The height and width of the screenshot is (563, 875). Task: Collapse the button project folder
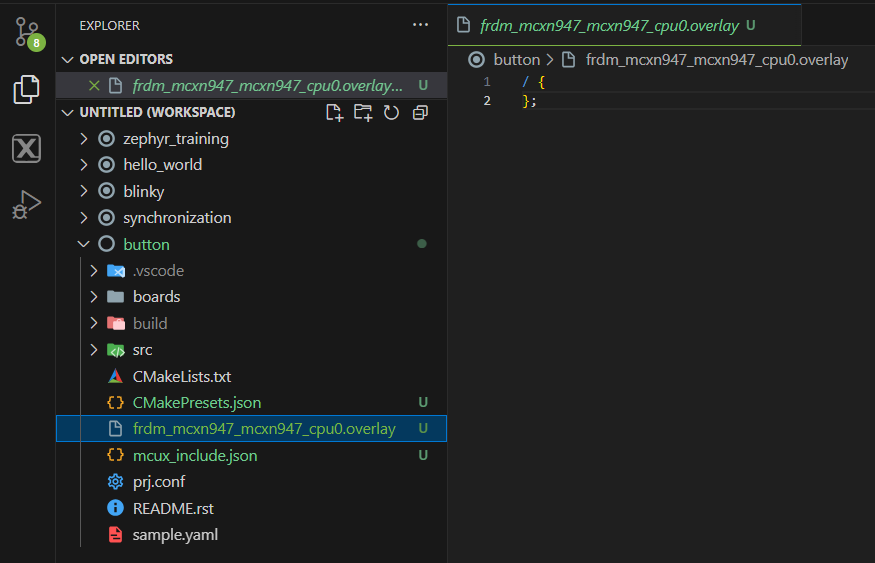point(84,244)
